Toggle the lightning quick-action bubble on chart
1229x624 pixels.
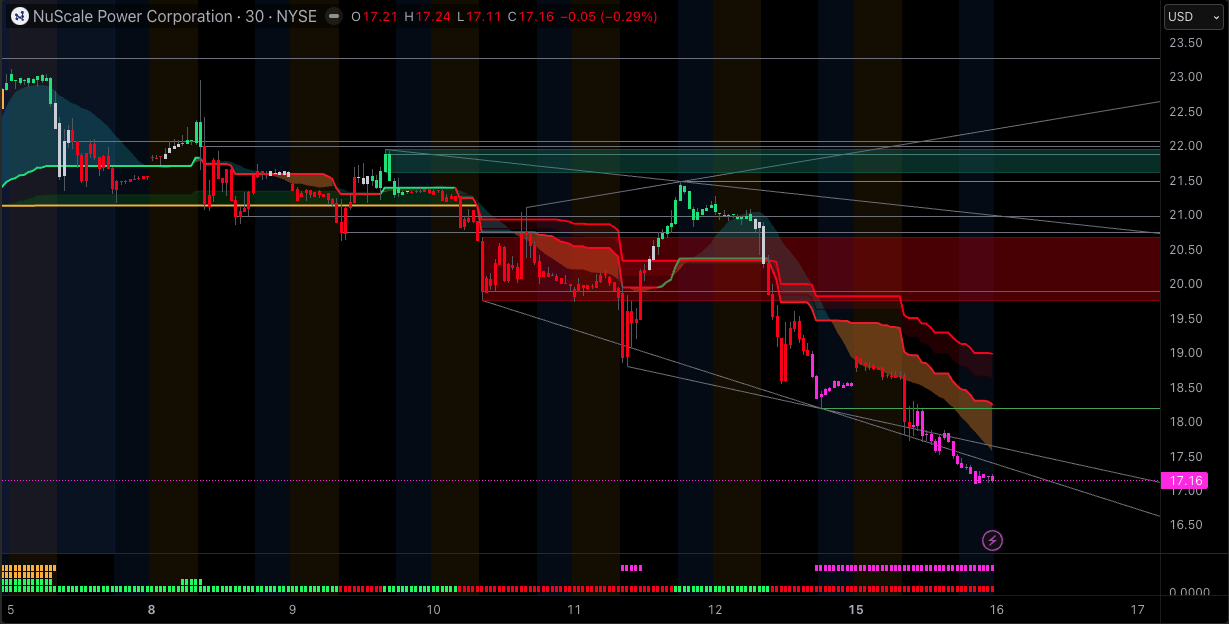pos(991,541)
